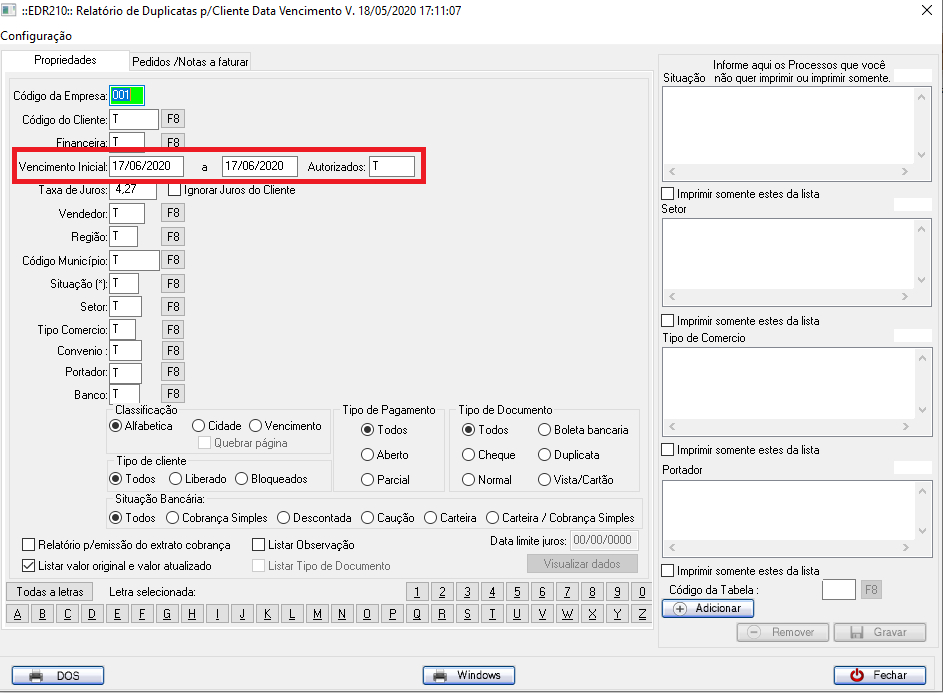Select Vencimento classification radio button
The width and height of the screenshot is (943, 693).
tap(256, 426)
